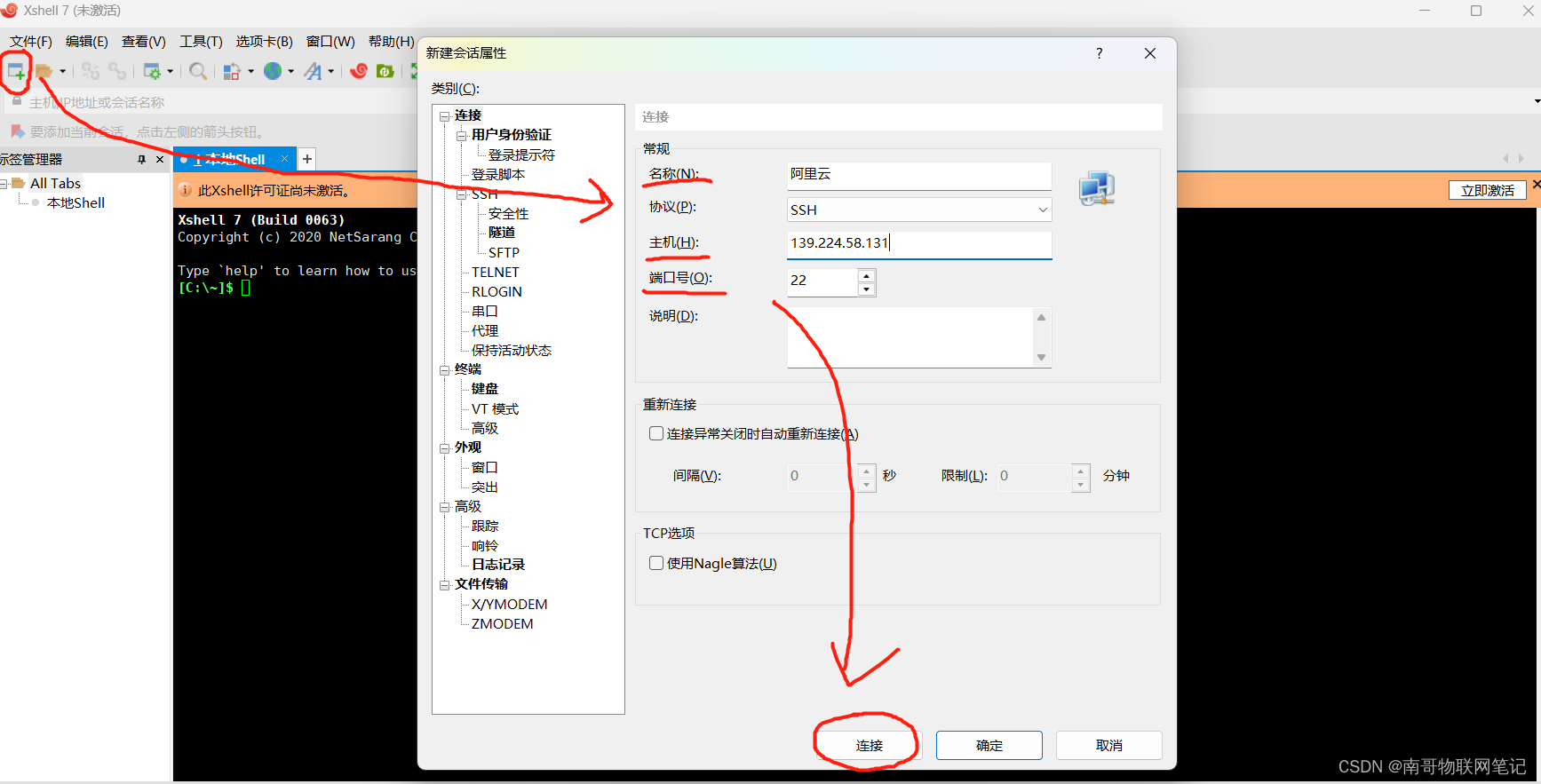This screenshot has width=1541, height=784.
Task: Collapse the 终端 category node
Action: pyautogui.click(x=444, y=370)
